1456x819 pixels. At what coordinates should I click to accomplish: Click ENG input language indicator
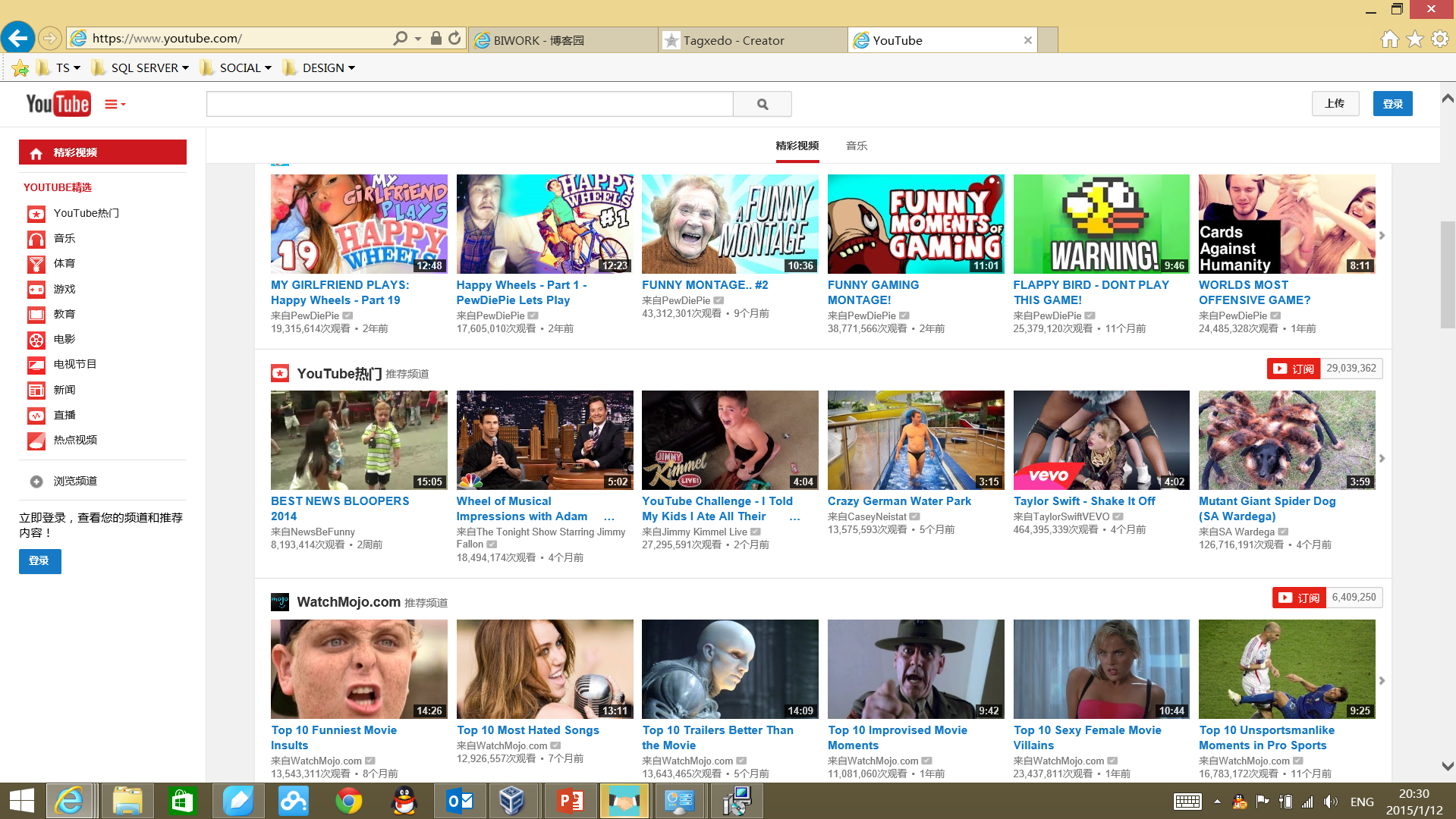coord(1362,802)
